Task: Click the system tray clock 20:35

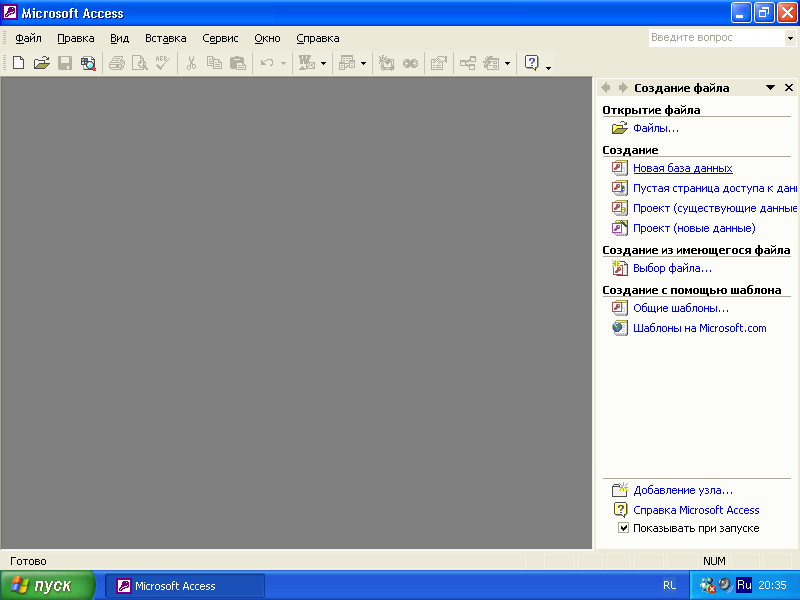Action: point(772,585)
